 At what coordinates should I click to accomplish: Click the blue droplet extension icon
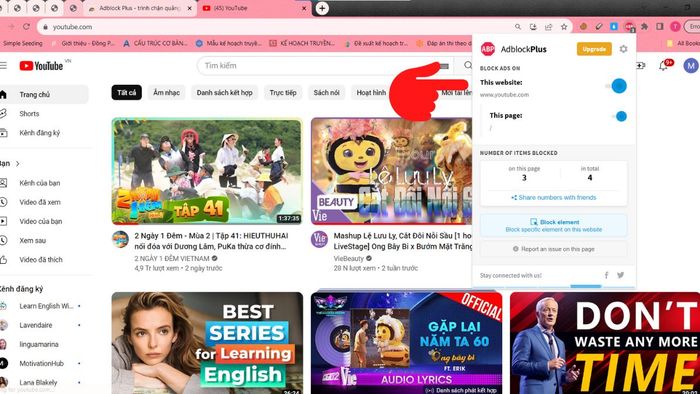(x=614, y=27)
